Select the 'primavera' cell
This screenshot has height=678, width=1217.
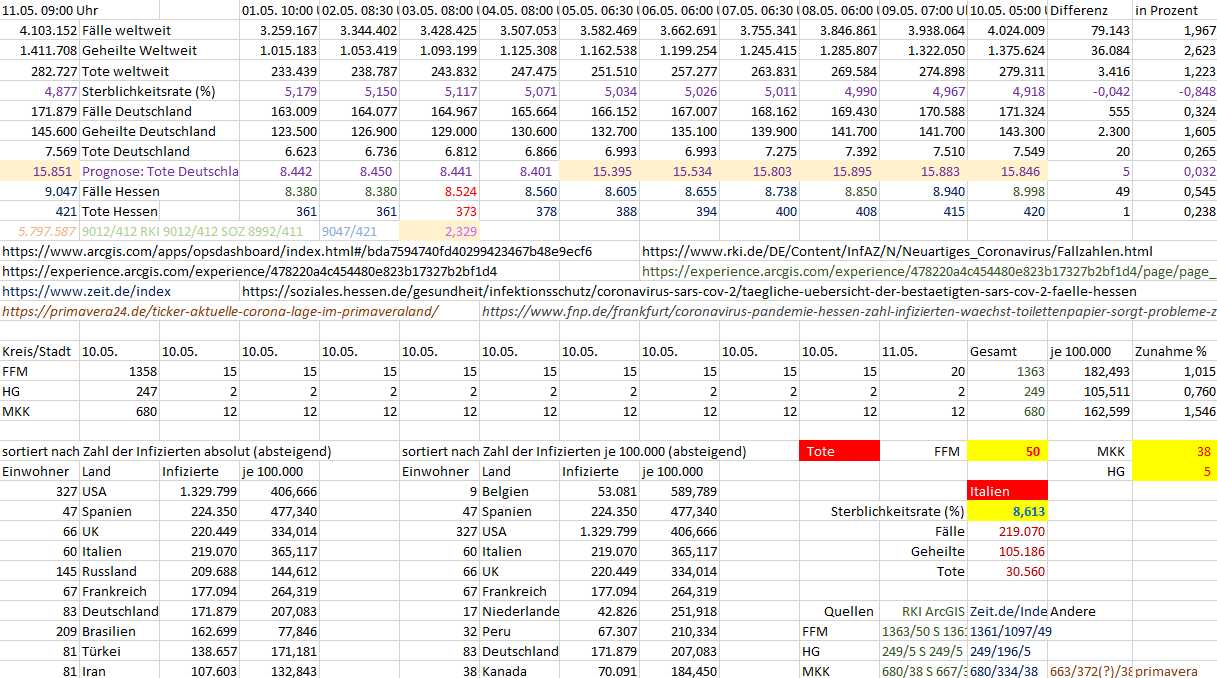(x=1167, y=671)
